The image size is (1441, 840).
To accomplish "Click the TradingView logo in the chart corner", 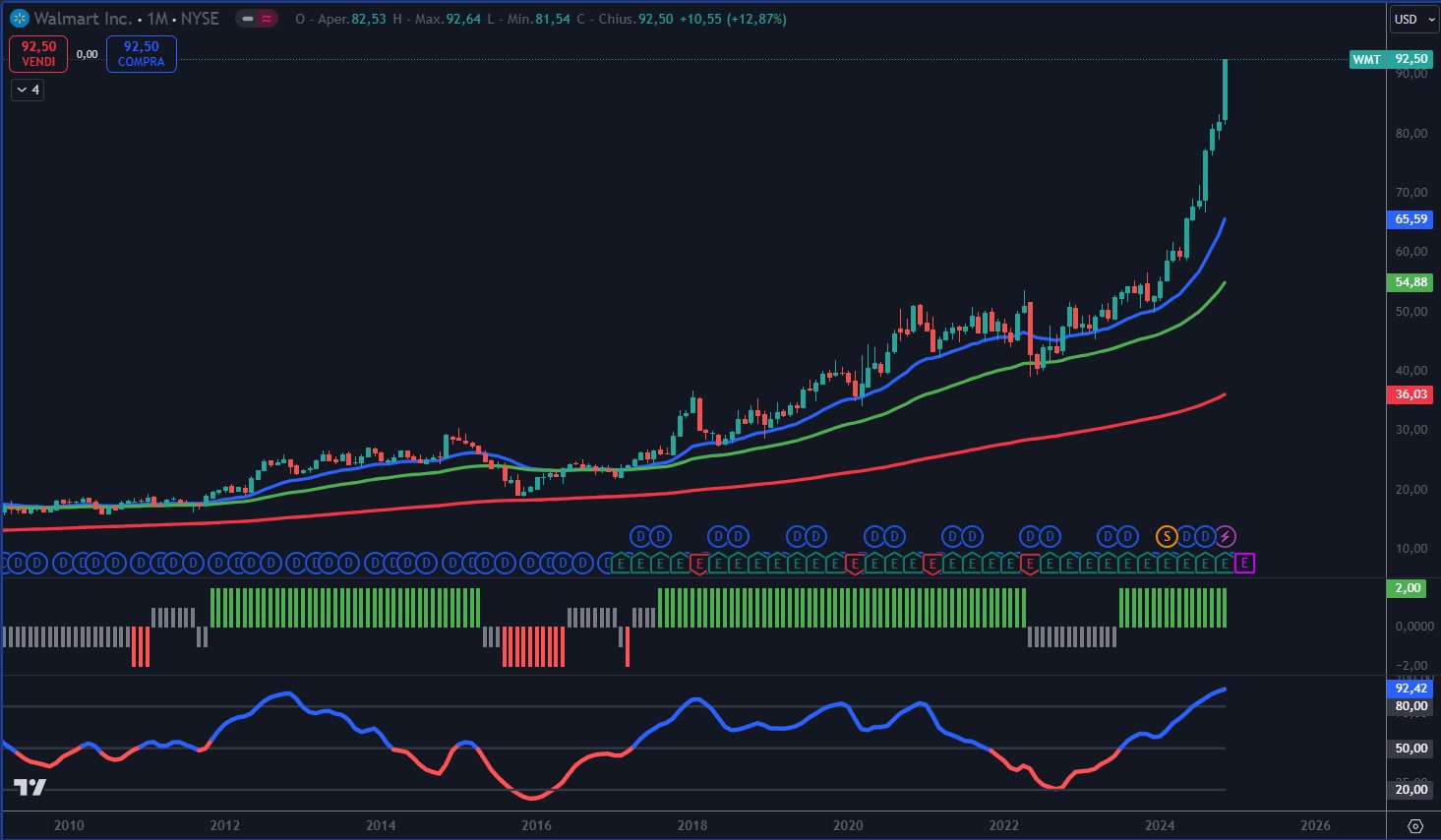I will tap(30, 787).
